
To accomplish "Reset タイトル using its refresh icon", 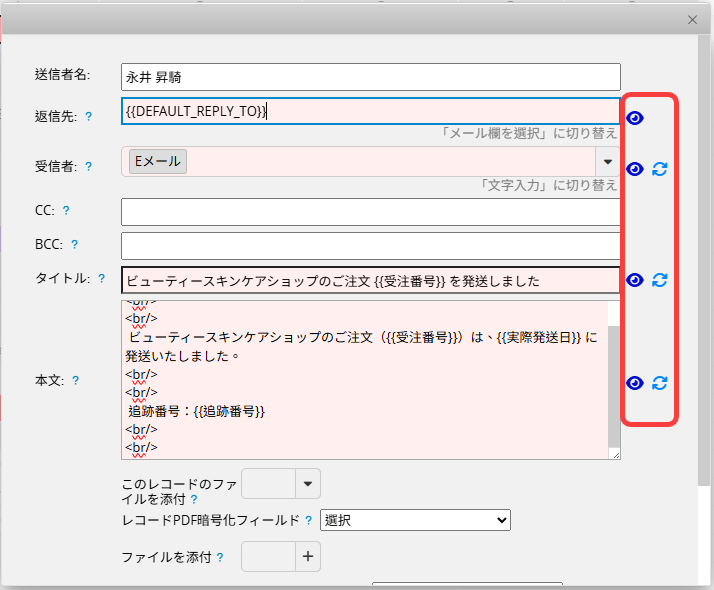I will point(659,280).
